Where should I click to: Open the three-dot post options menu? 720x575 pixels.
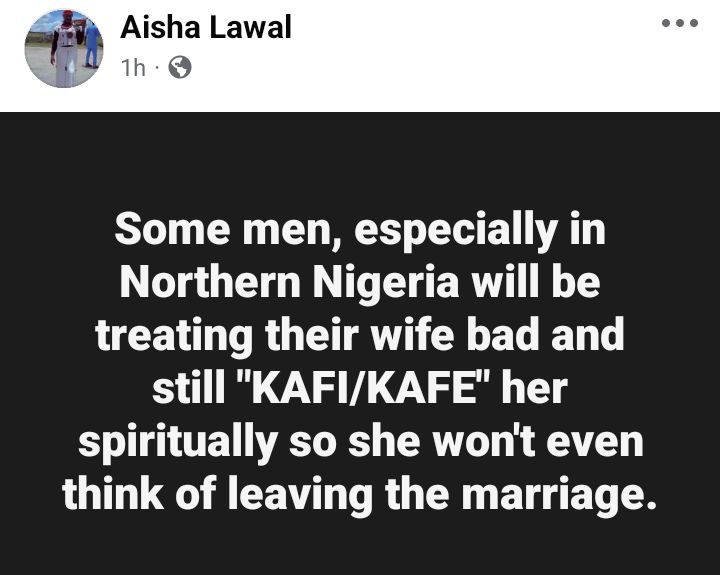(x=680, y=24)
